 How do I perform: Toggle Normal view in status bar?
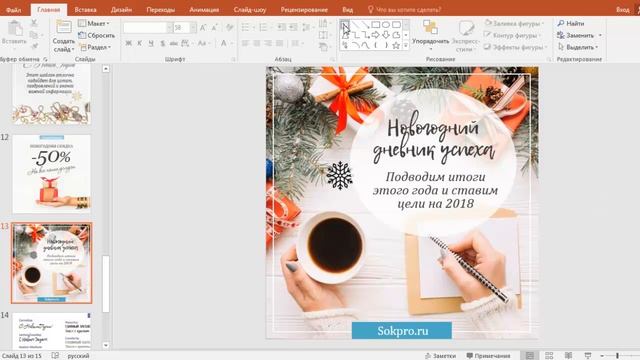(x=530, y=356)
